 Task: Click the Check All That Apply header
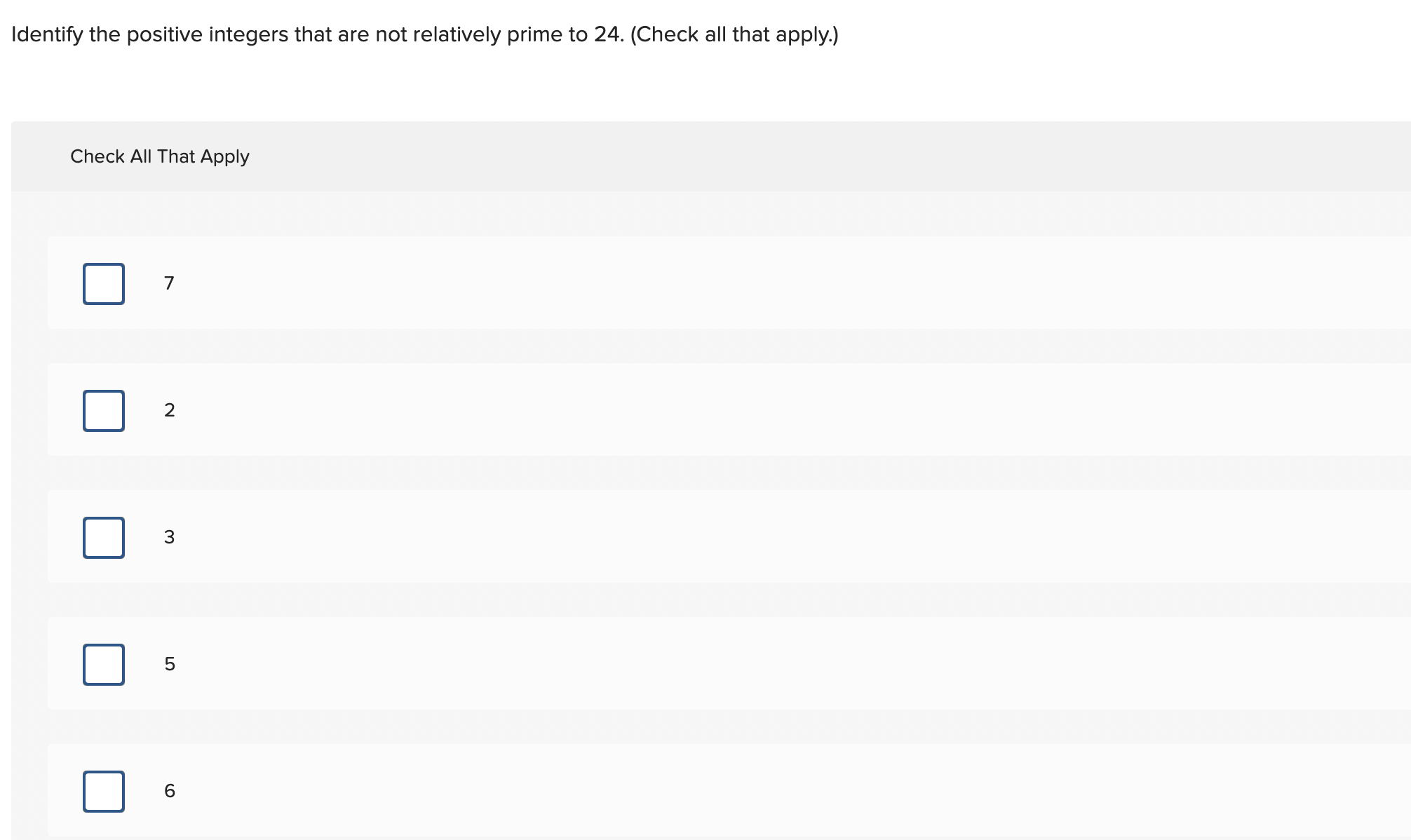(159, 156)
